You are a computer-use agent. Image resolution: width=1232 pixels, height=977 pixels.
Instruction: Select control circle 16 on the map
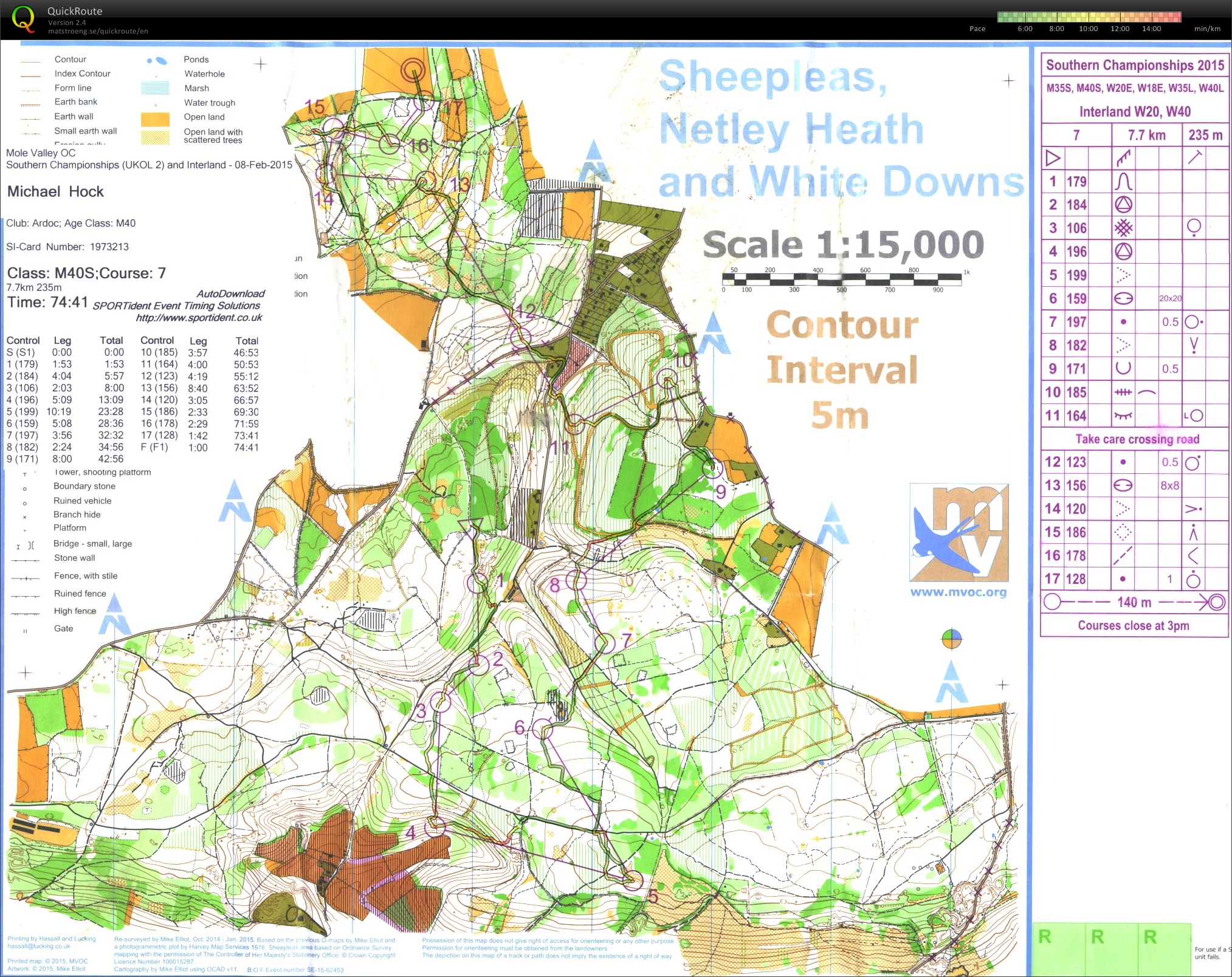390,144
